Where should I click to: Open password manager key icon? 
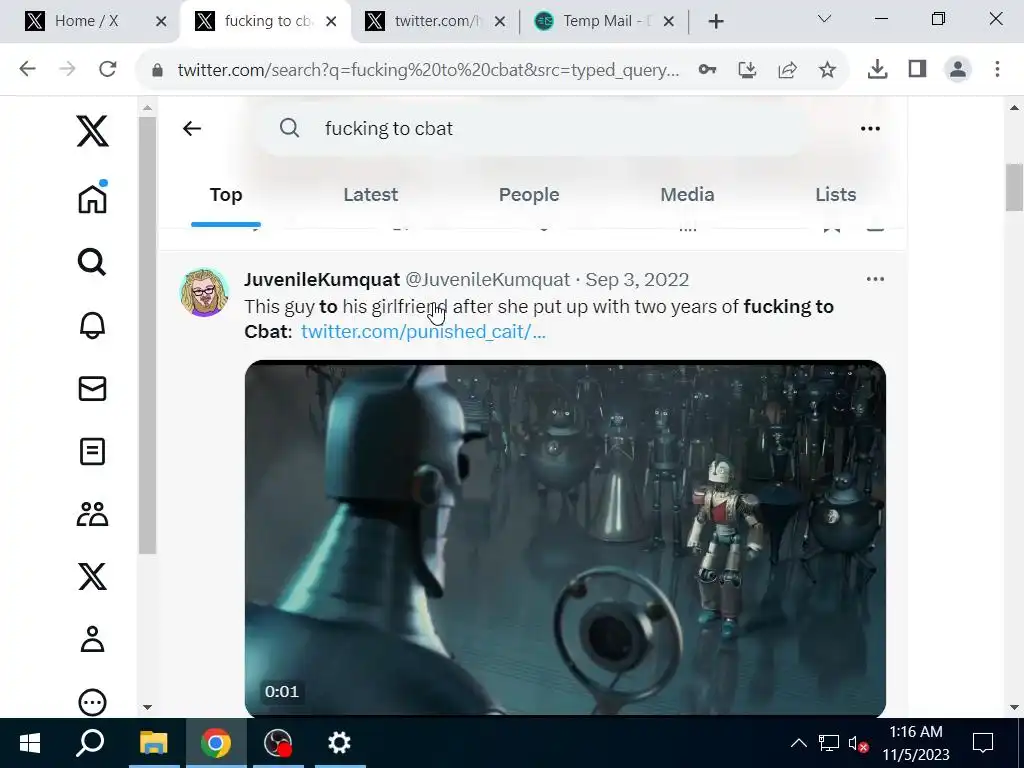pos(707,69)
